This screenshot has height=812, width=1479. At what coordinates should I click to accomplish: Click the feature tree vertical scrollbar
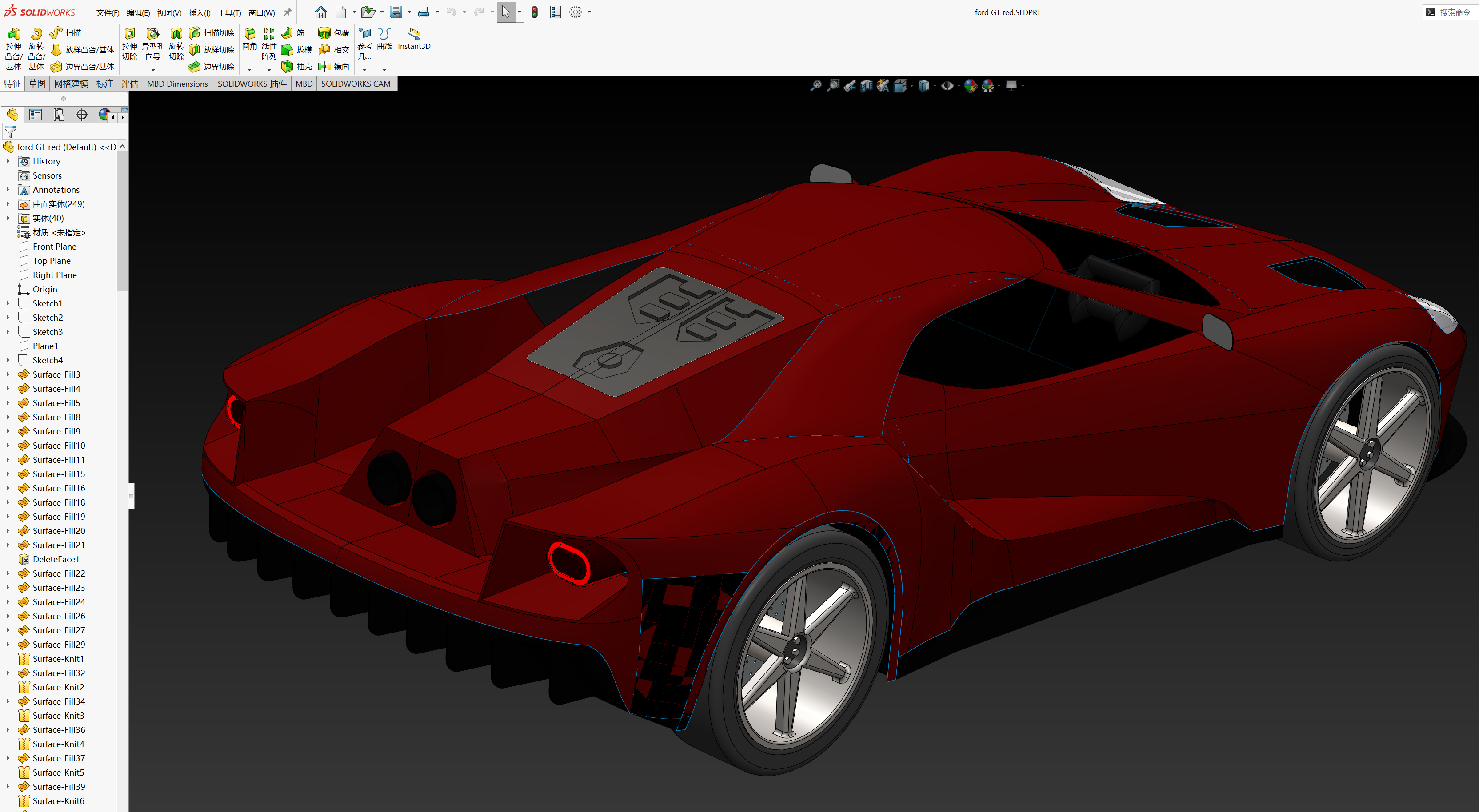[122, 222]
